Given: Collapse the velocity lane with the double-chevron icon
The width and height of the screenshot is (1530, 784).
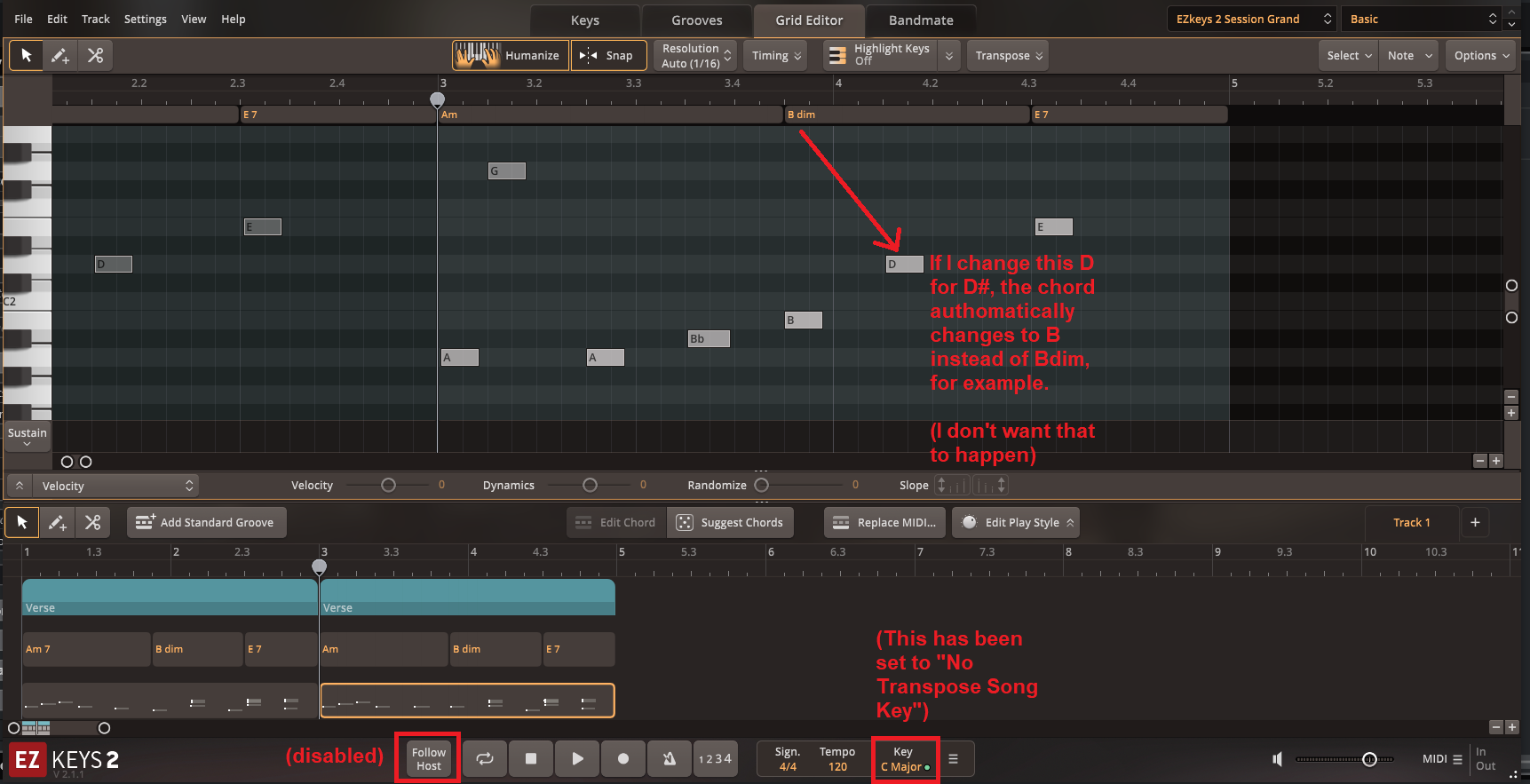Looking at the screenshot, I should click(19, 486).
